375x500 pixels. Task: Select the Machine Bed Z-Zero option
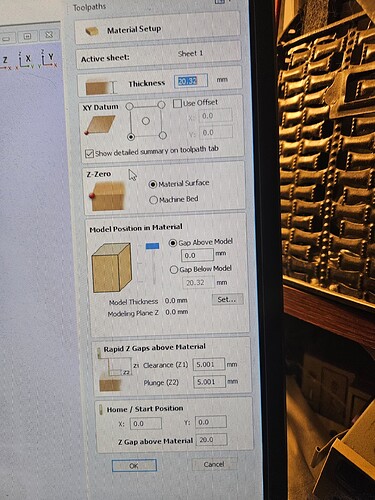click(x=153, y=200)
